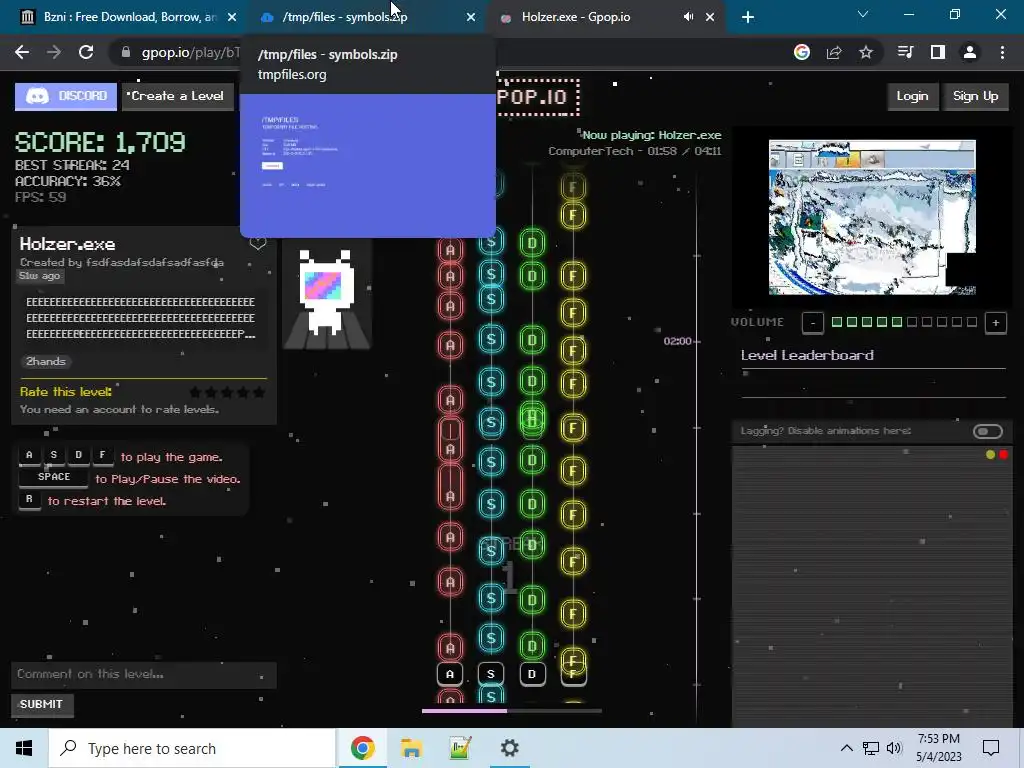This screenshot has width=1024, height=768.
Task: Select the 2hands tag
Action: (x=46, y=361)
